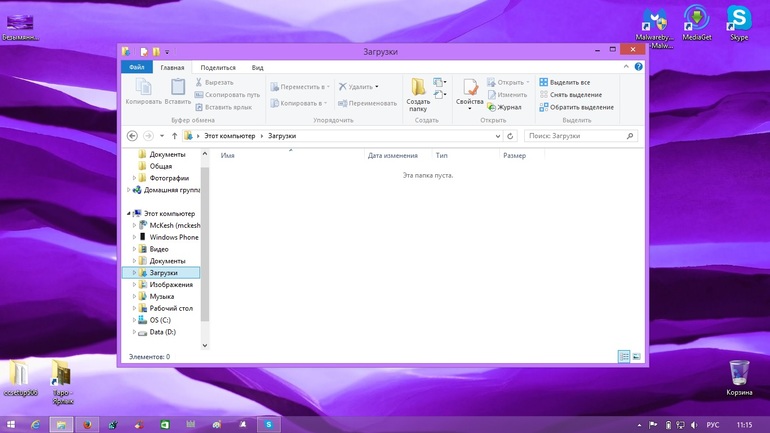
Task: Open Delete (Удалить) dropdown
Action: (359, 87)
